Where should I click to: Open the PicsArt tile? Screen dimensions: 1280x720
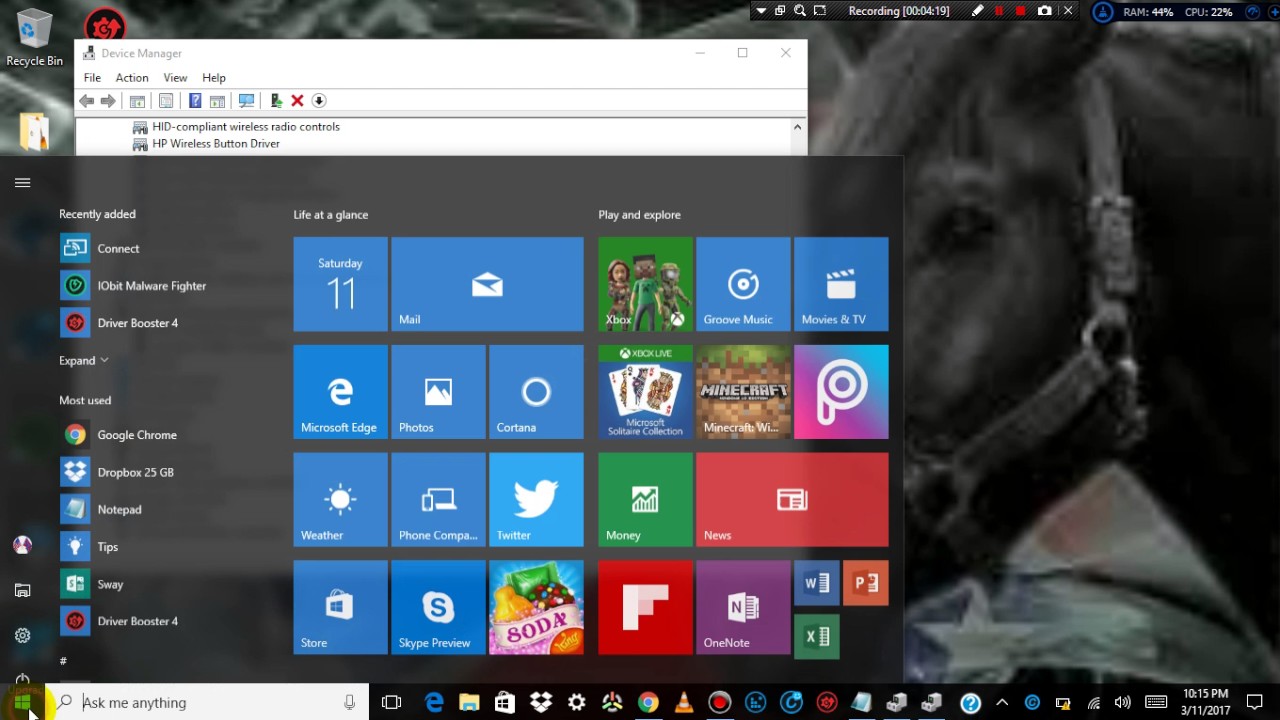coord(841,392)
